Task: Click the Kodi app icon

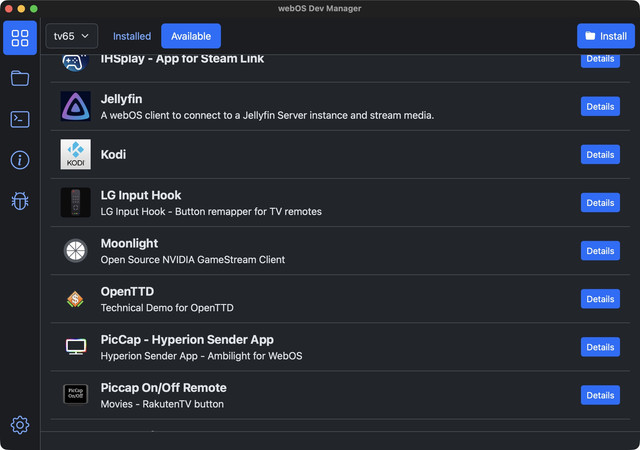Action: point(76,155)
